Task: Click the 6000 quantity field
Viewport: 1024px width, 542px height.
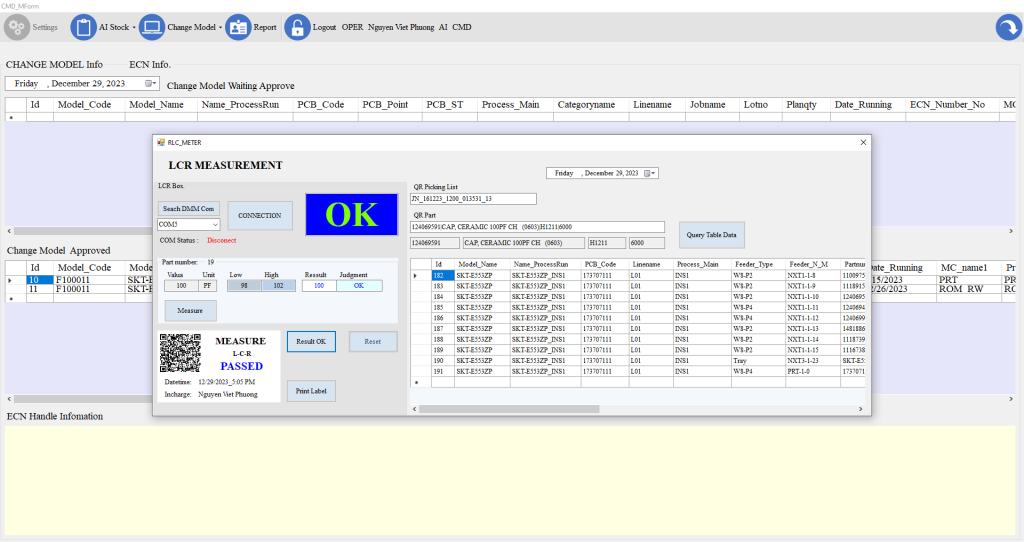Action: click(x=647, y=243)
